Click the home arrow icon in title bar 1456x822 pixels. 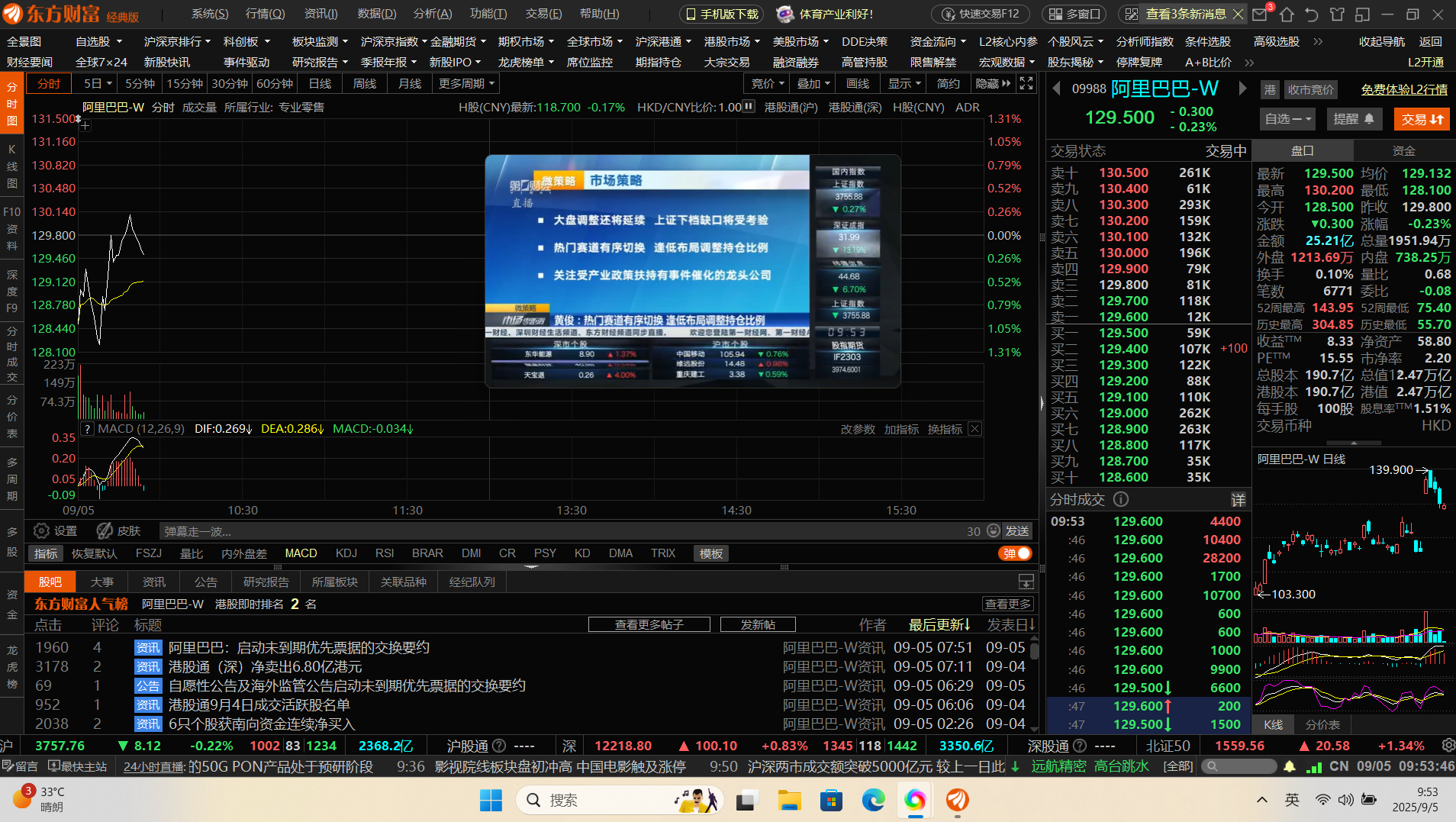tap(1287, 14)
